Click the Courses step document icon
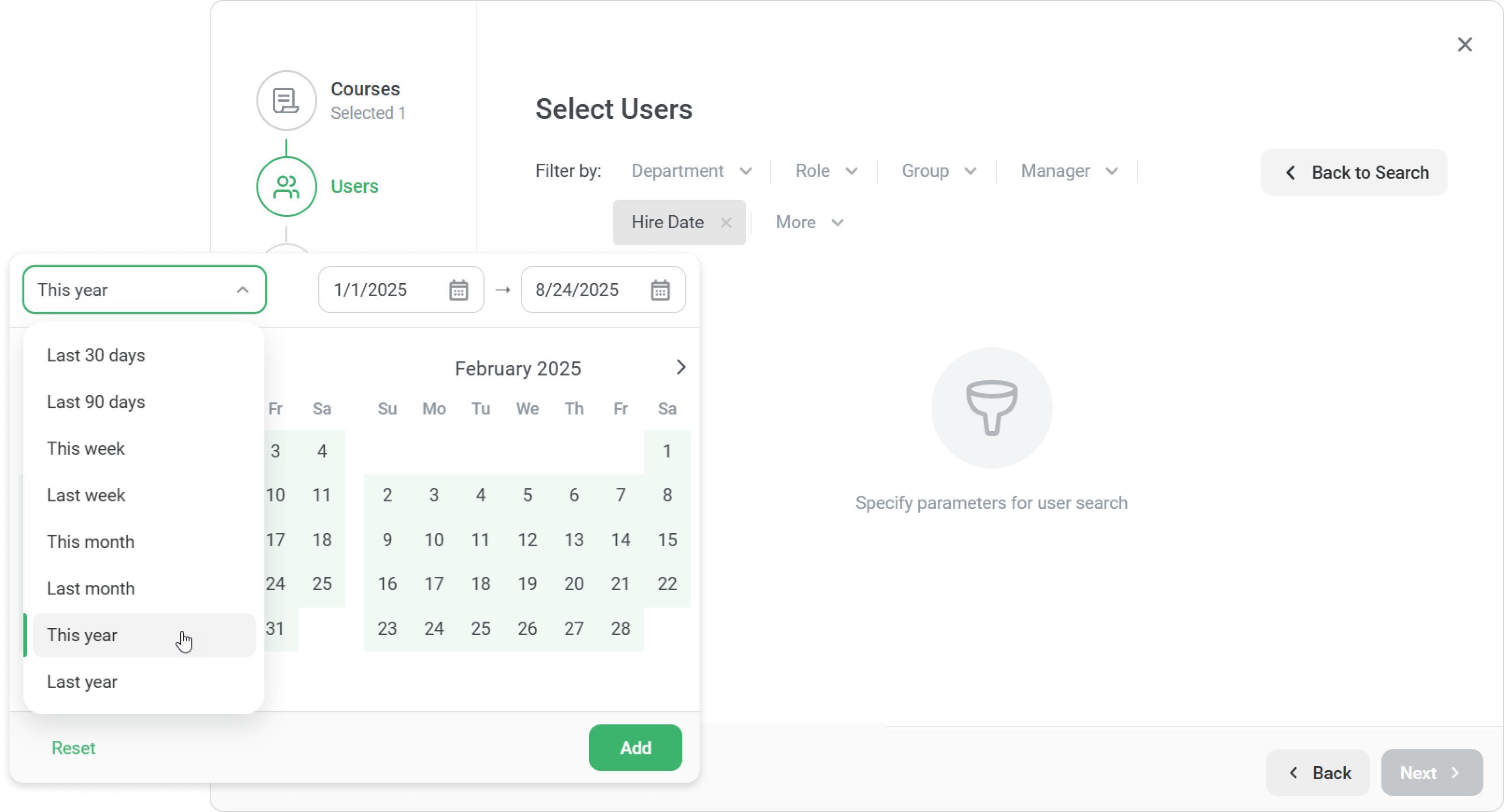The image size is (1504, 812). click(x=286, y=101)
